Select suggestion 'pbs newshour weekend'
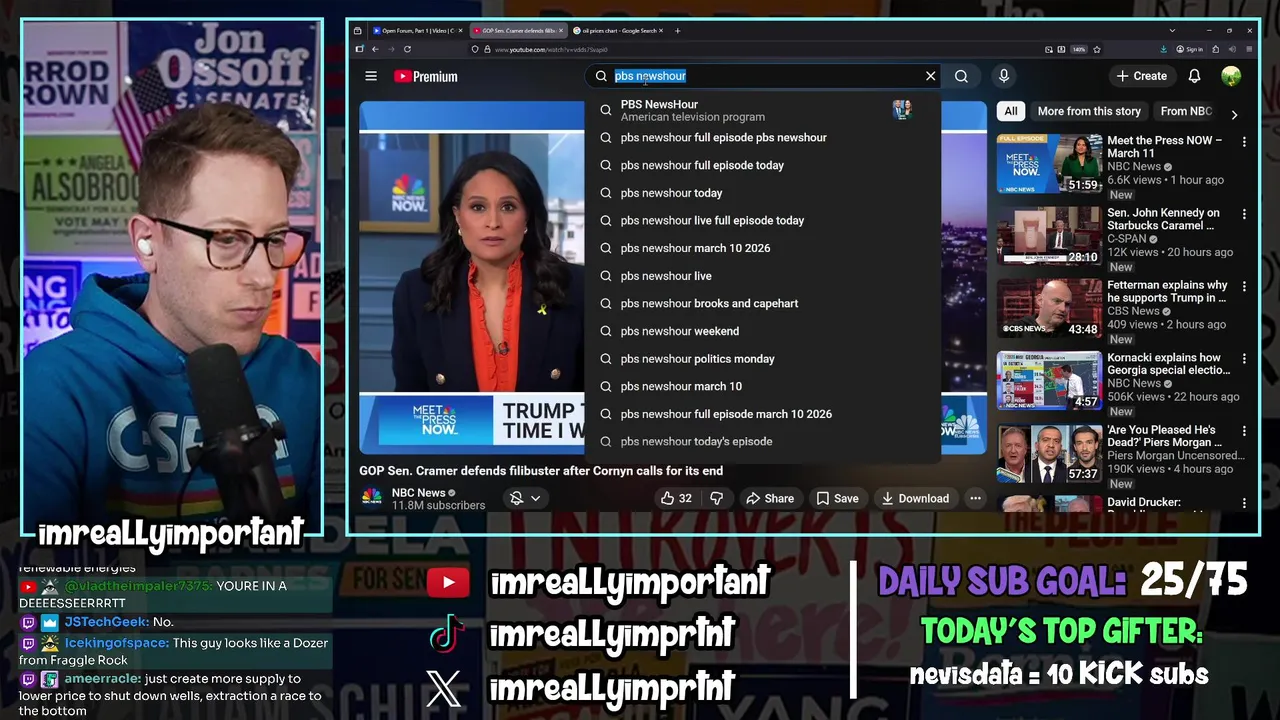 coord(762,331)
